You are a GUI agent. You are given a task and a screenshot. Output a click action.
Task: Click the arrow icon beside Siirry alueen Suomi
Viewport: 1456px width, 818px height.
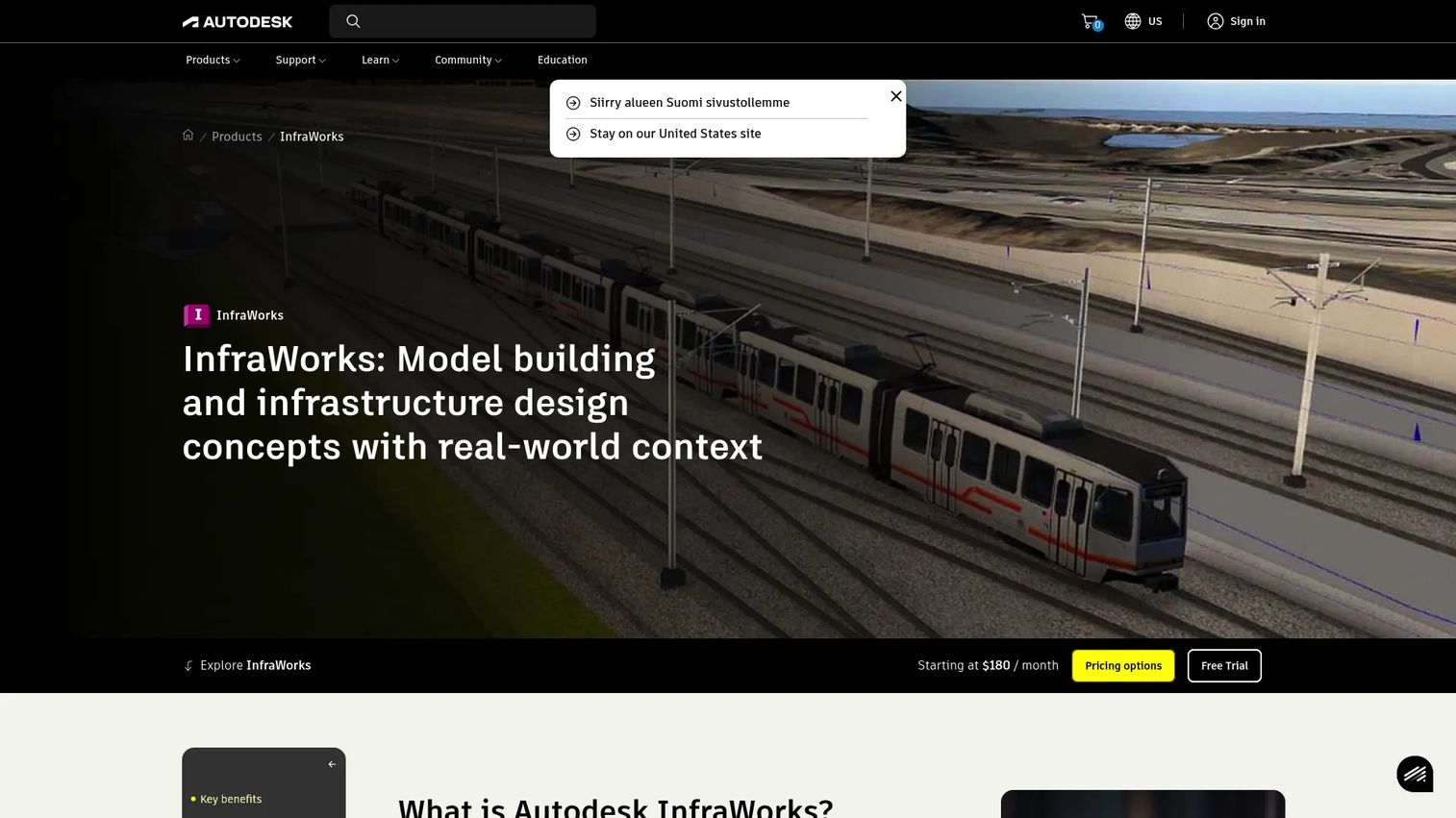point(573,103)
